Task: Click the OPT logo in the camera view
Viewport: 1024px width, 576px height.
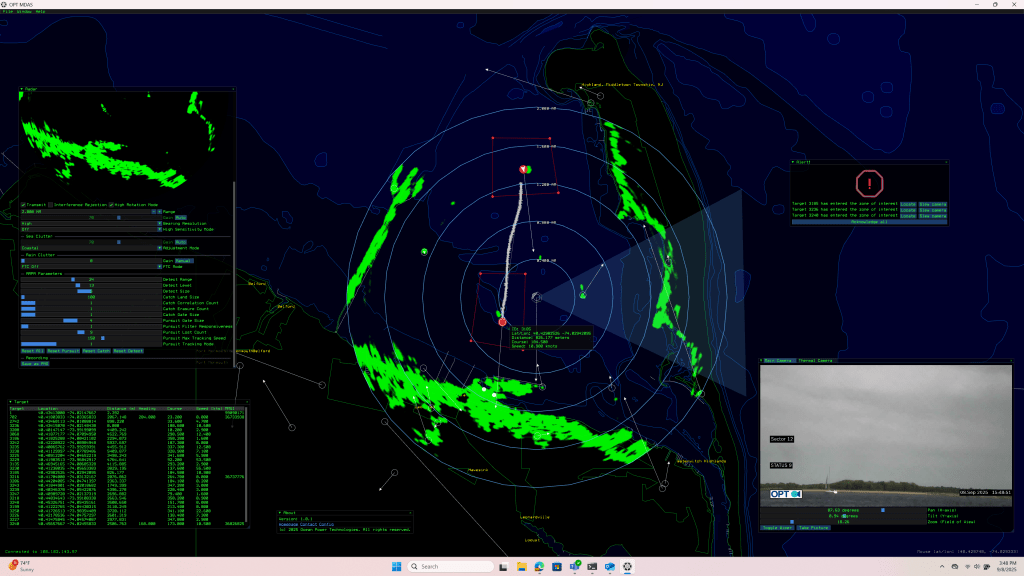Action: (786, 494)
